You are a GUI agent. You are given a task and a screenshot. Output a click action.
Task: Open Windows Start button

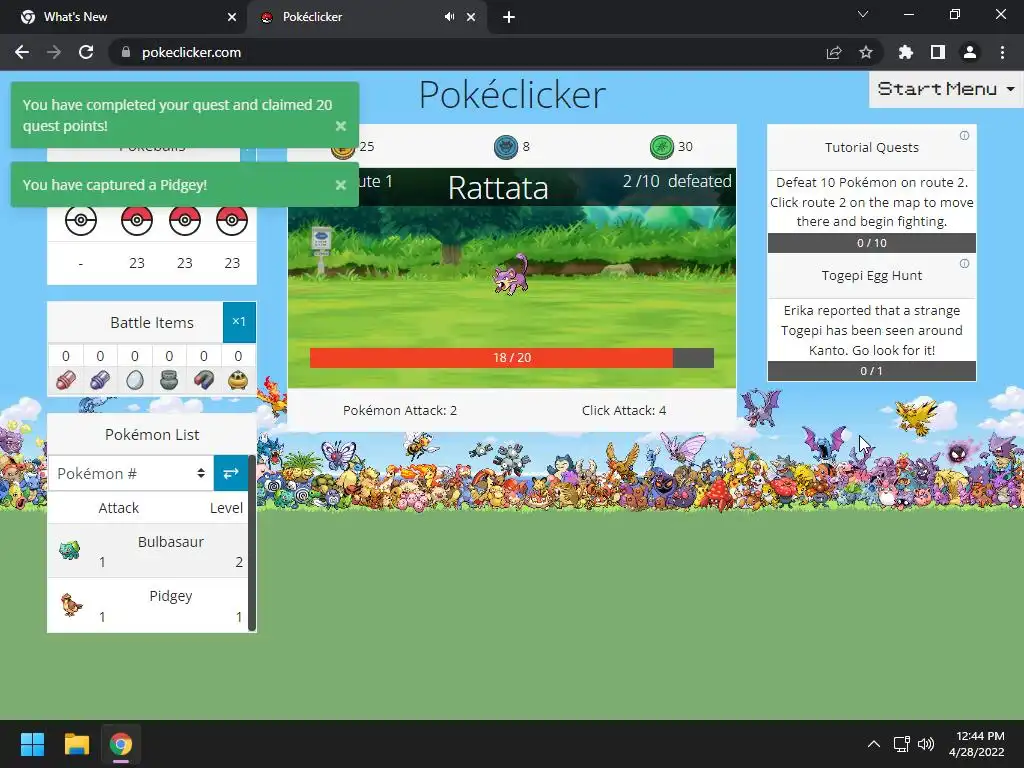(x=32, y=744)
